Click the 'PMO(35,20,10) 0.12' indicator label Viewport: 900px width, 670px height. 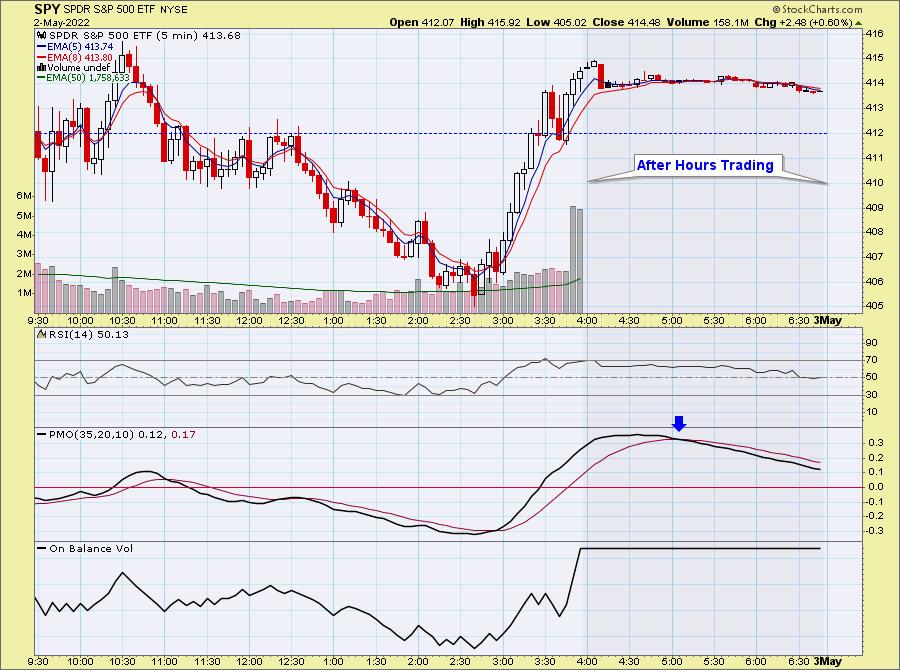point(107,435)
